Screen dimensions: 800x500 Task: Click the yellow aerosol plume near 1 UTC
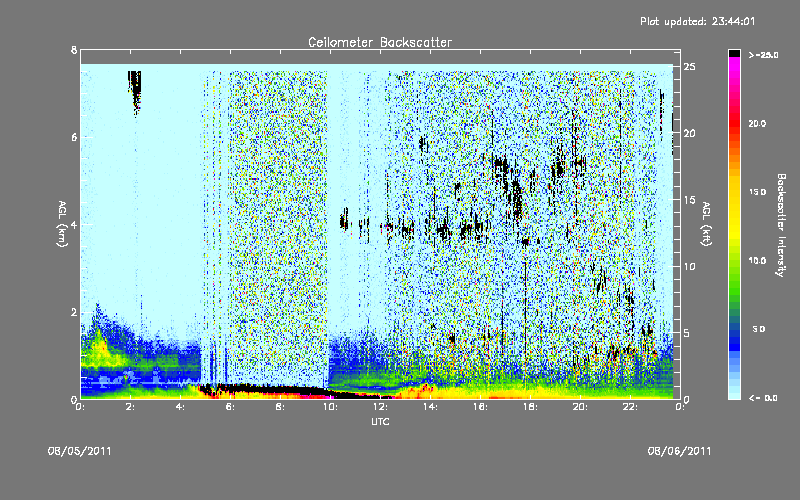101,349
